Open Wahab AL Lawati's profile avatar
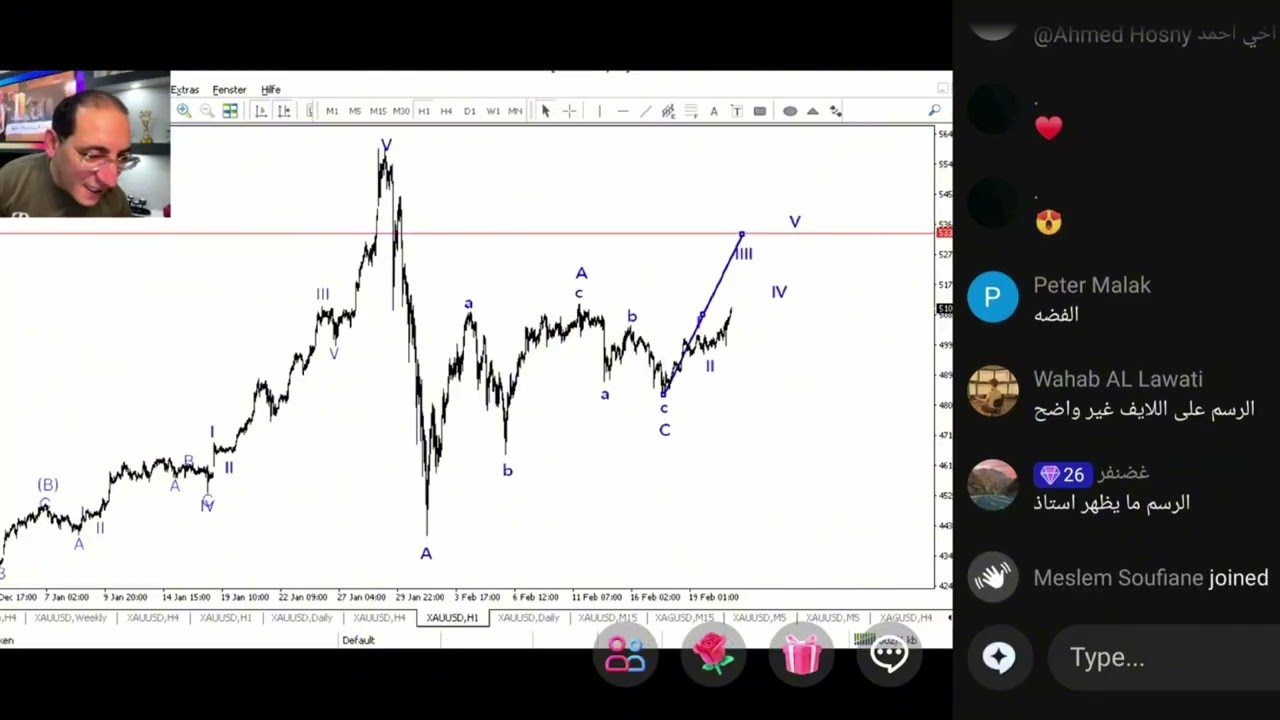This screenshot has height=720, width=1280. click(993, 391)
